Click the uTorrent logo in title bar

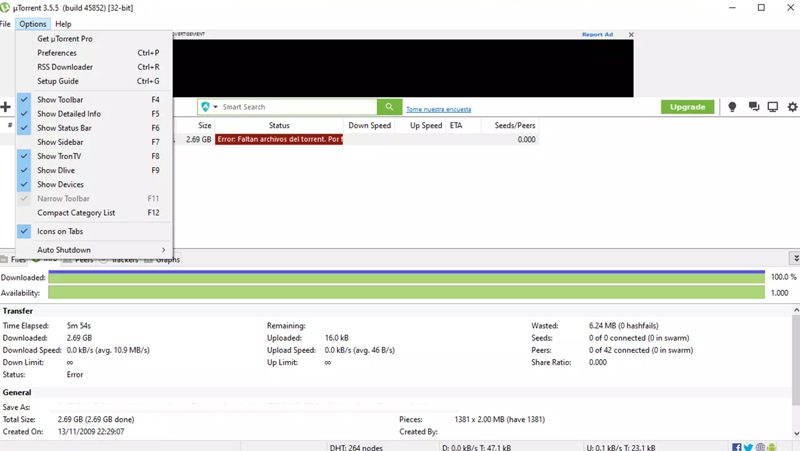pos(5,8)
